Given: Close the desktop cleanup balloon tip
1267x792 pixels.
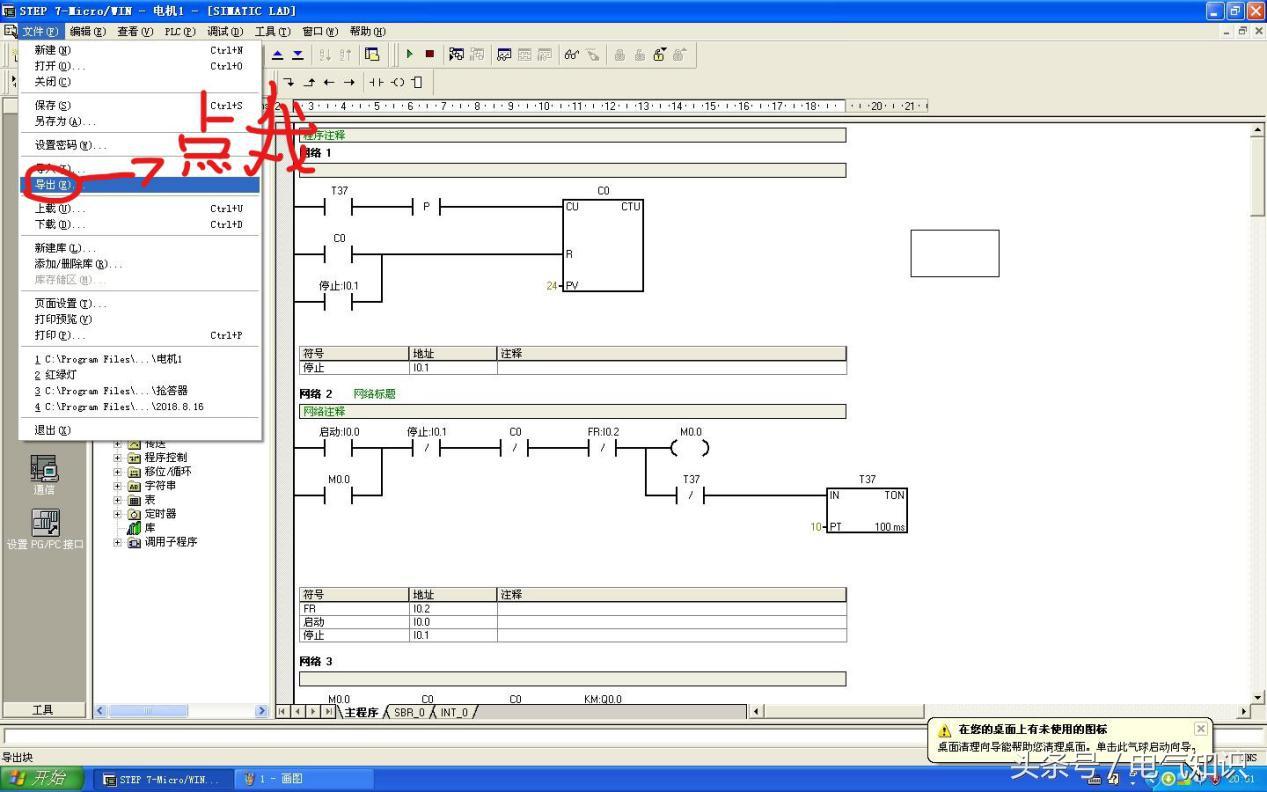Looking at the screenshot, I should coord(1201,729).
